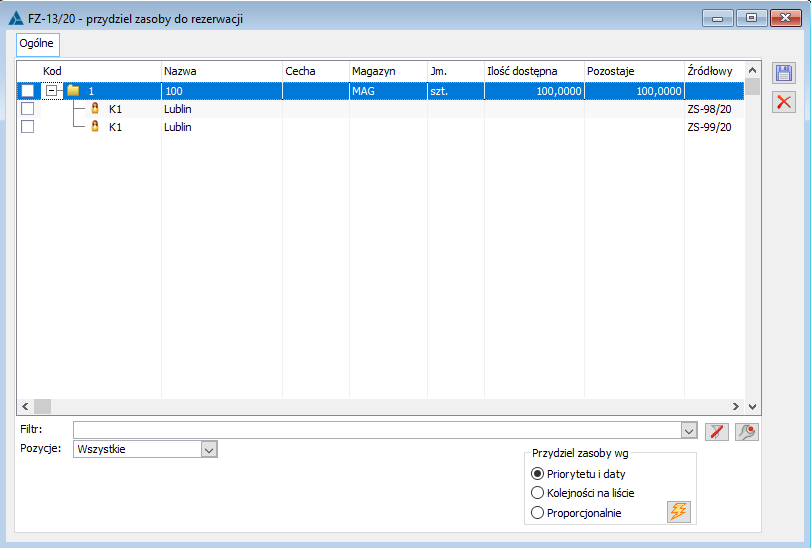Open the Pozycje Wszystkie dropdown
Image resolution: width=811 pixels, height=548 pixels.
(209, 449)
